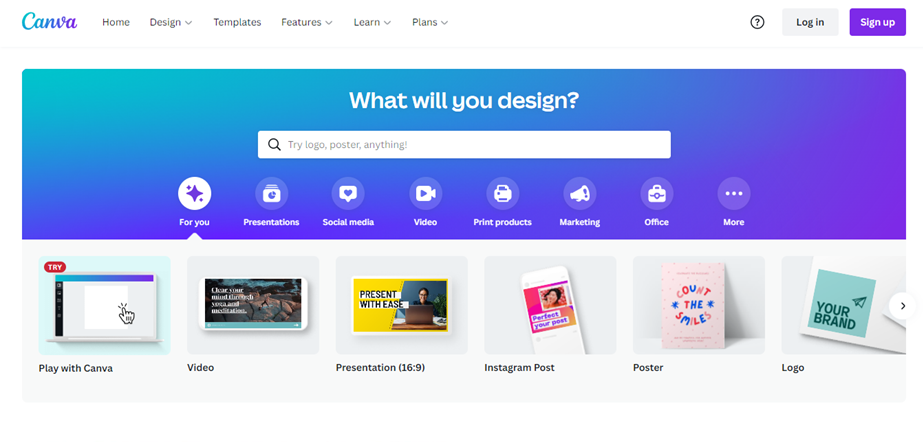This screenshot has height=442, width=923.
Task: Open the help question mark icon
Action: pos(757,22)
